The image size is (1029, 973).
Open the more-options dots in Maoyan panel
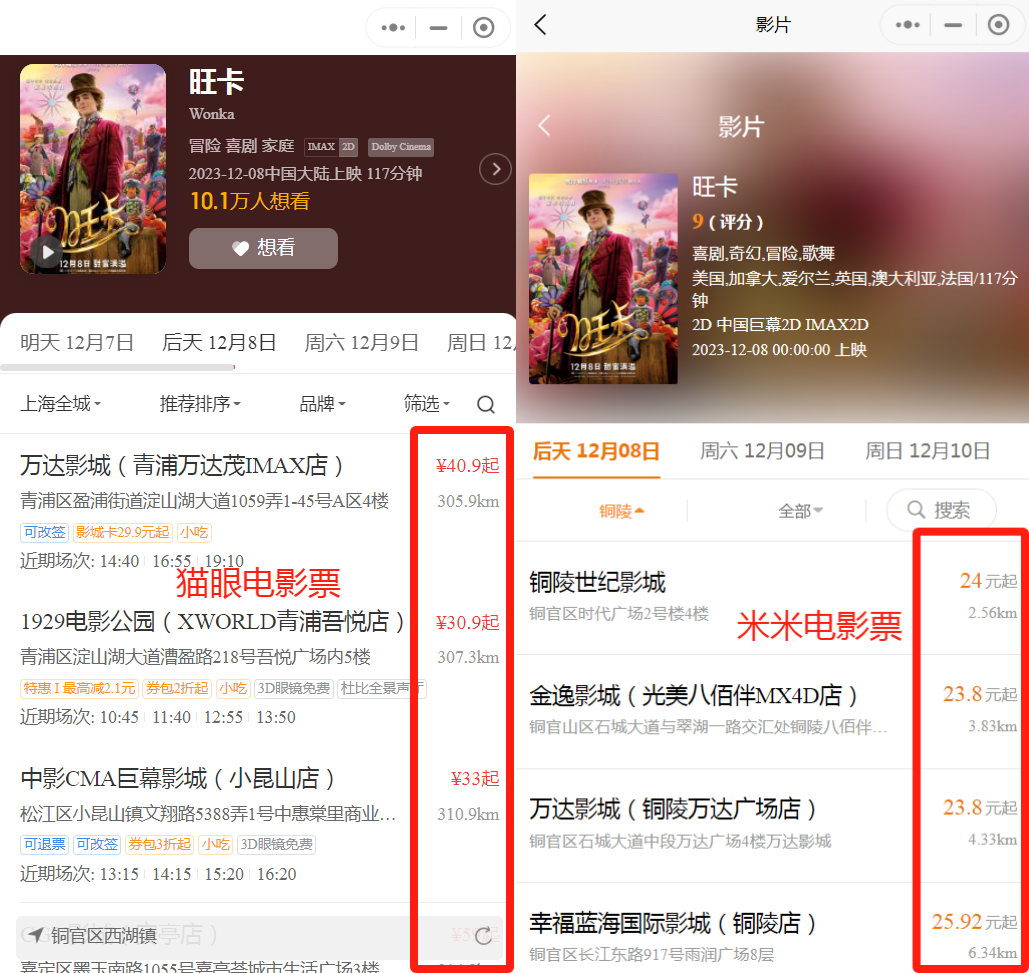pyautogui.click(x=393, y=28)
